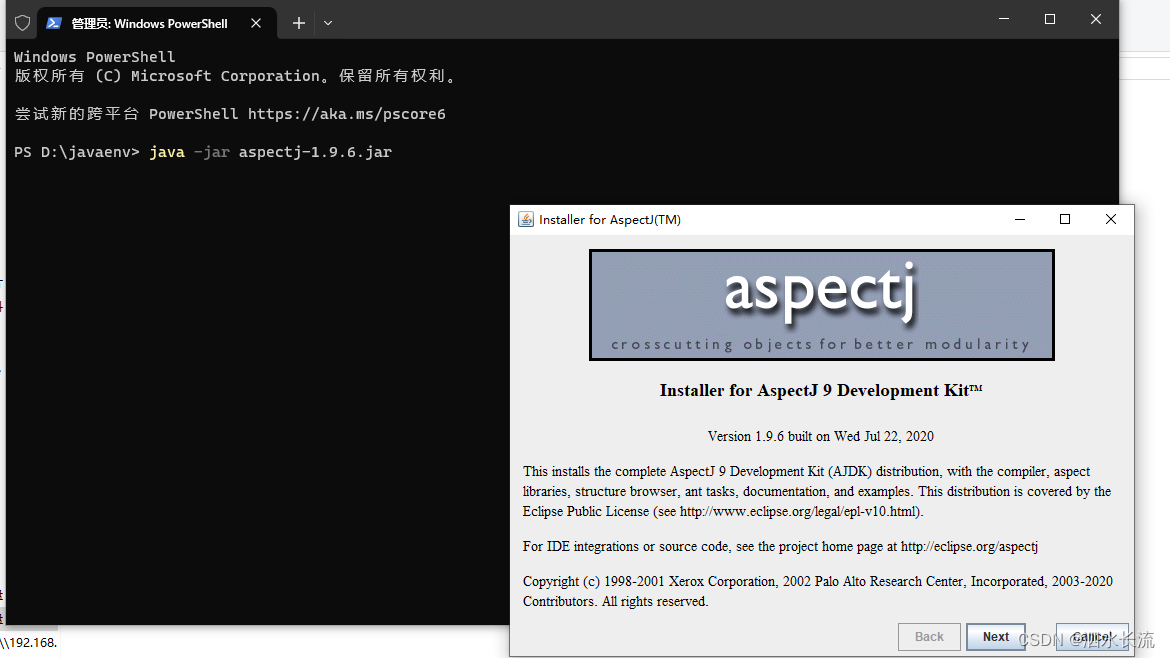Click the disabled Back button in the installer
The width and height of the screenshot is (1170, 658).
(x=929, y=636)
